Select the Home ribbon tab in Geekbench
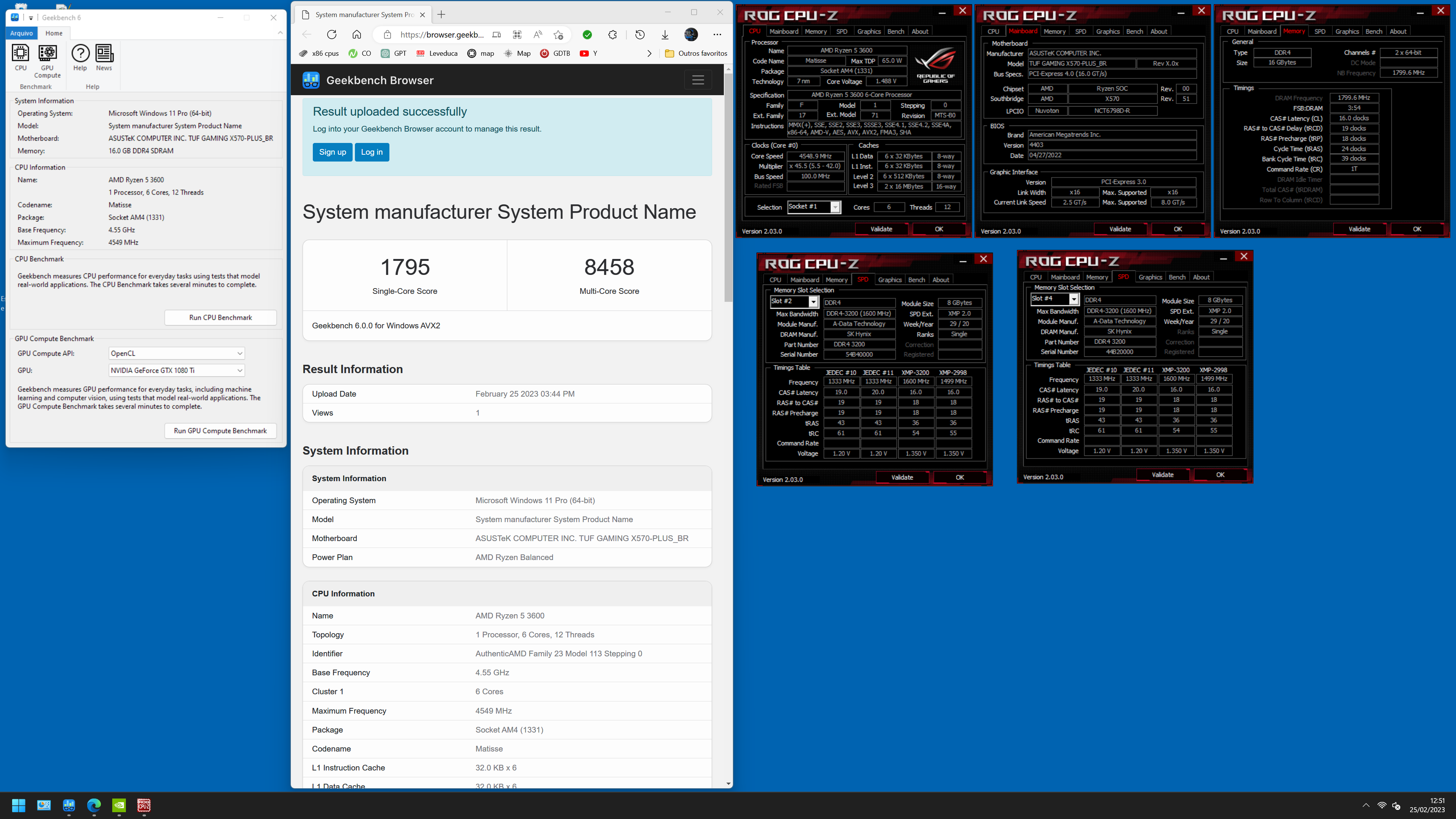The image size is (1456, 819). [54, 33]
